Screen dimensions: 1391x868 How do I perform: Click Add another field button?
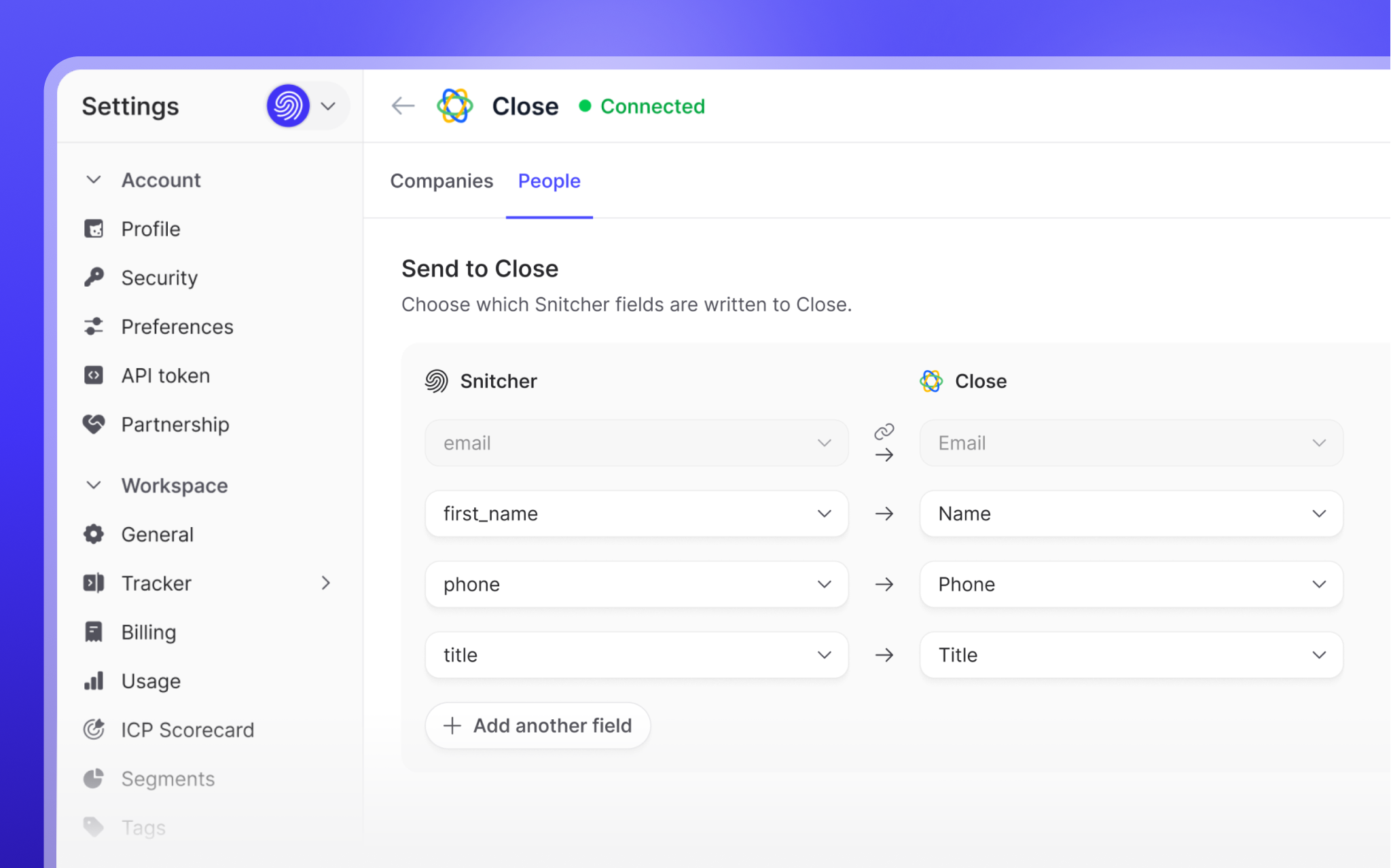point(537,725)
